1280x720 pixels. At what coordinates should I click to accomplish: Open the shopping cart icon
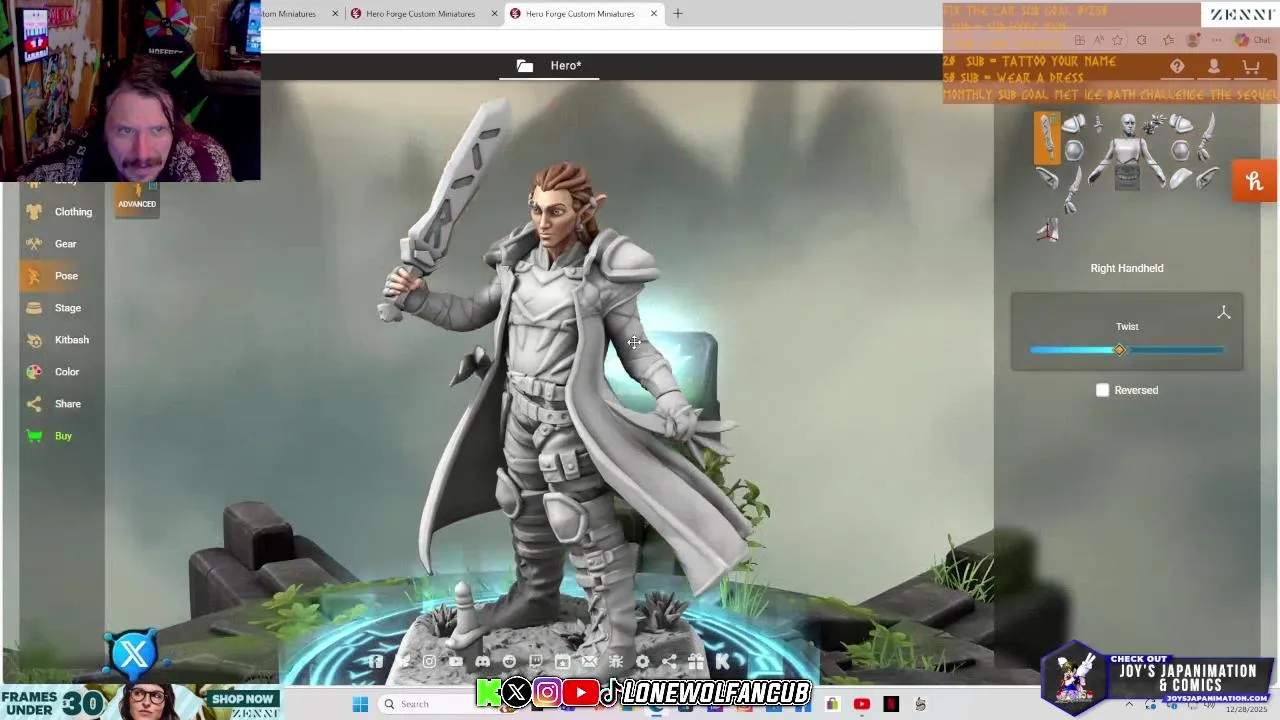(1250, 66)
